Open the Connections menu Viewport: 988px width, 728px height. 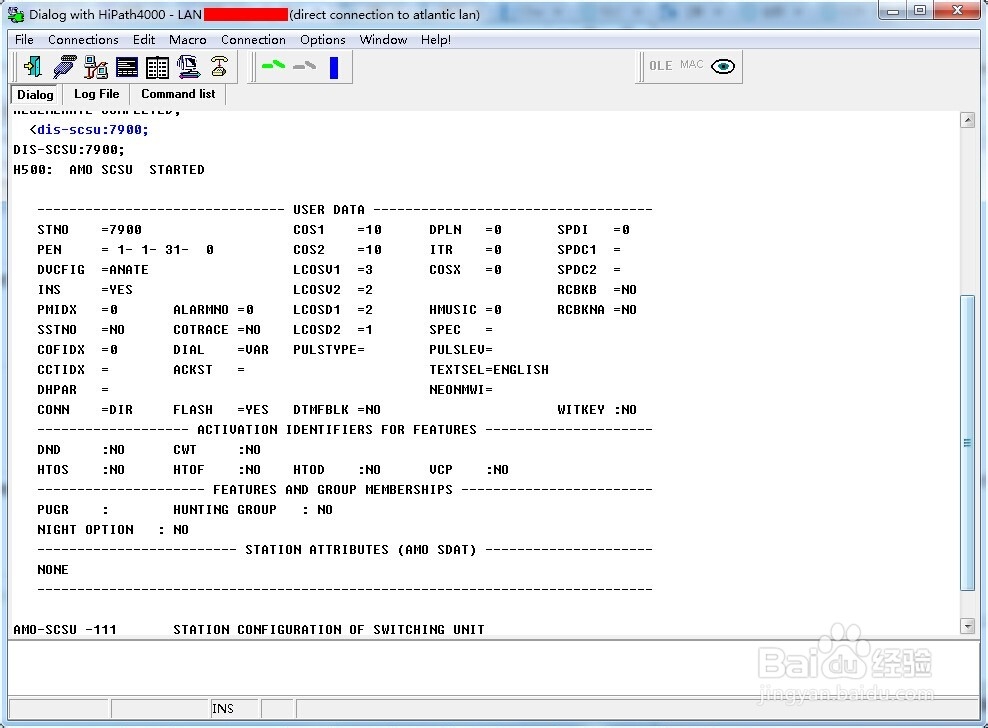83,40
